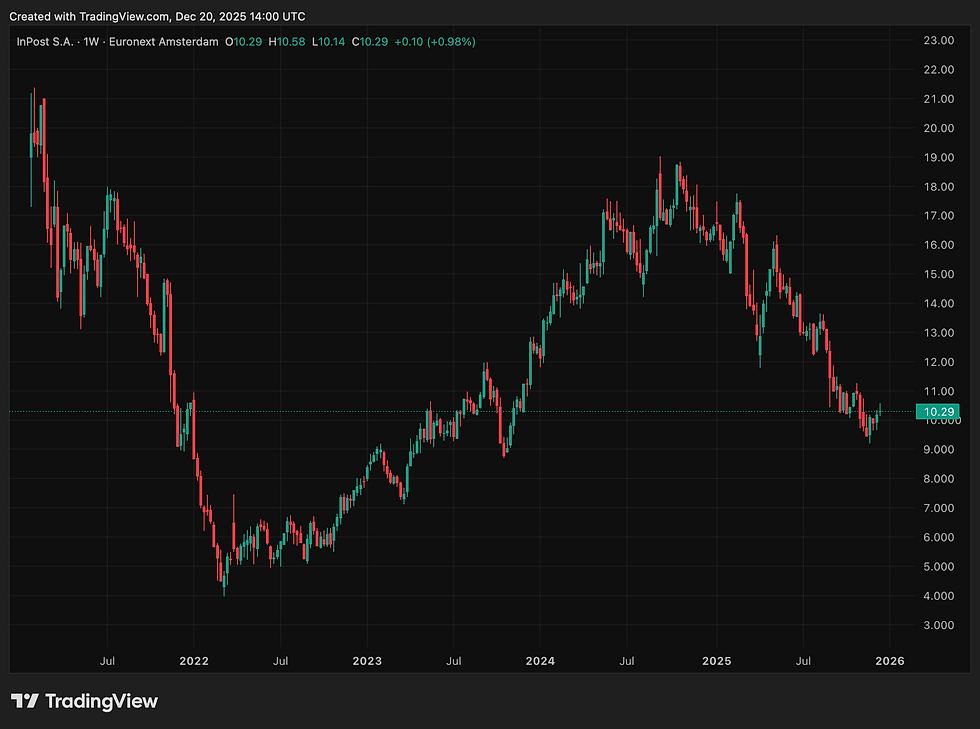Click the 2024 time axis label

pyautogui.click(x=540, y=661)
